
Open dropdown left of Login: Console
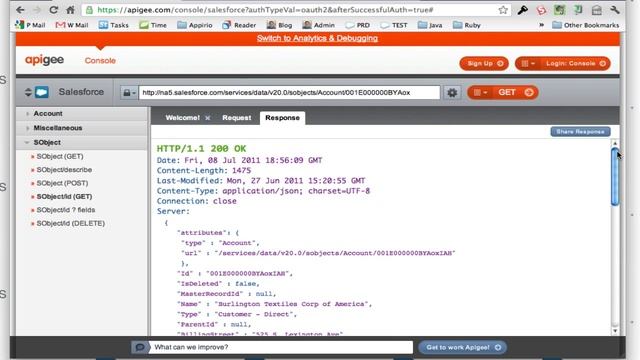click(x=528, y=63)
